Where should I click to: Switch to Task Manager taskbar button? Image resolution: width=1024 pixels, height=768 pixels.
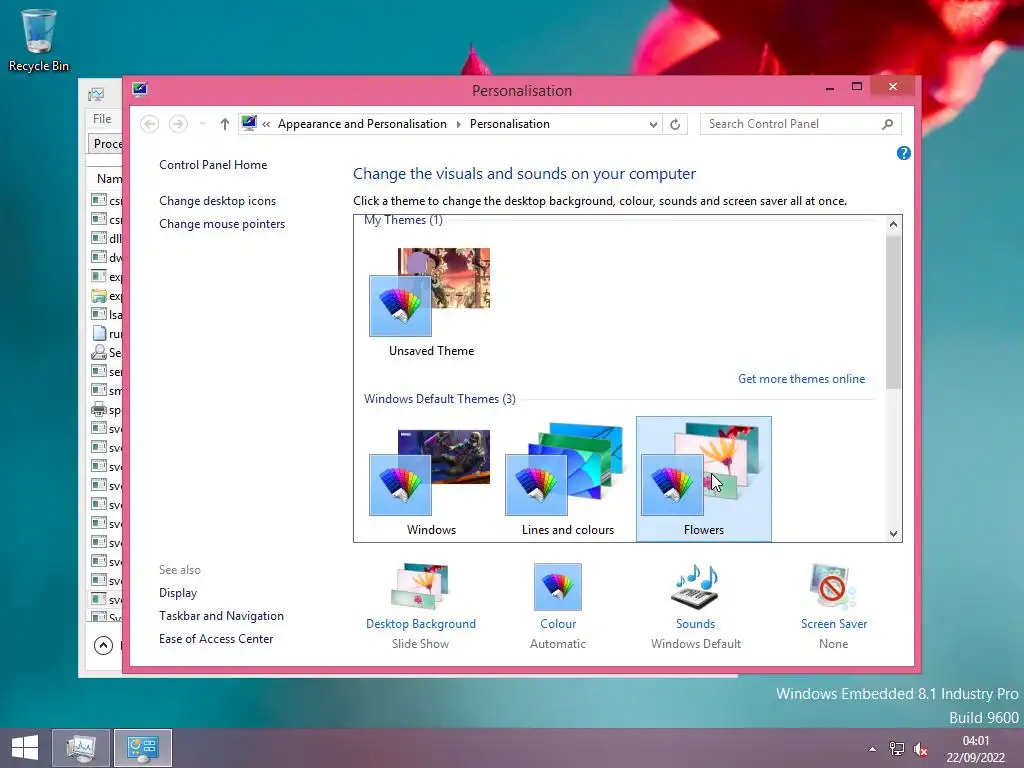[81, 748]
